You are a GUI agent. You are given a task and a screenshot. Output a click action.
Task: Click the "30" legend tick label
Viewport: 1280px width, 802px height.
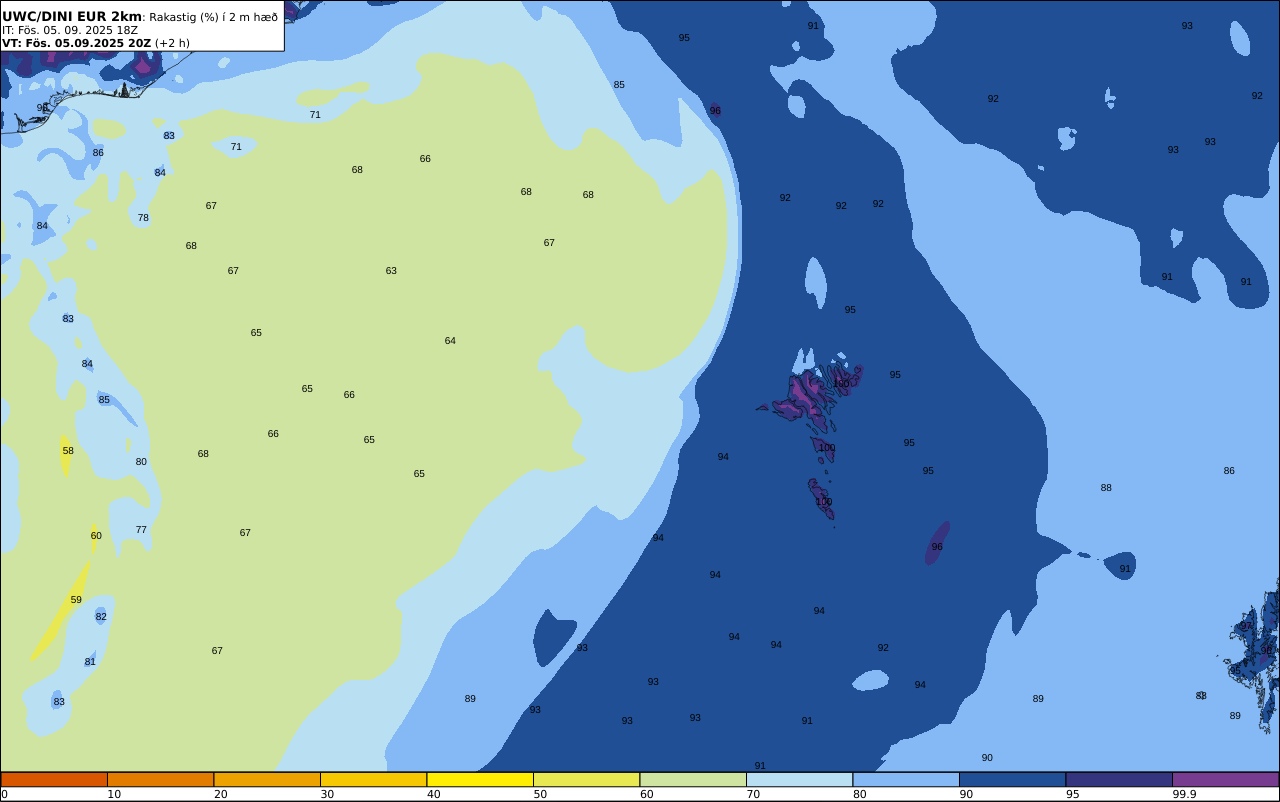327,794
